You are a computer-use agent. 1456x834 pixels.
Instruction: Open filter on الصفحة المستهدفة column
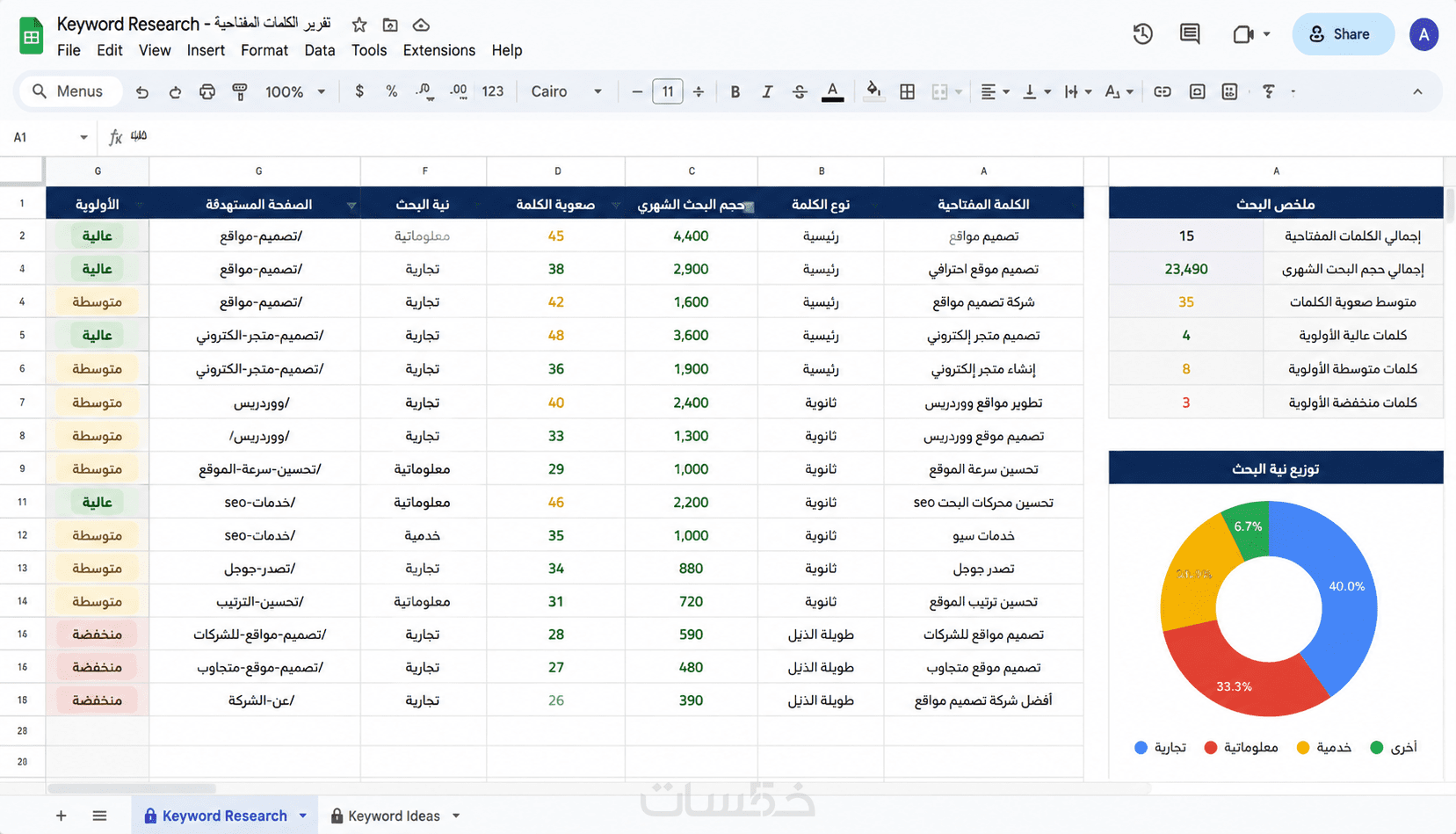pos(351,206)
